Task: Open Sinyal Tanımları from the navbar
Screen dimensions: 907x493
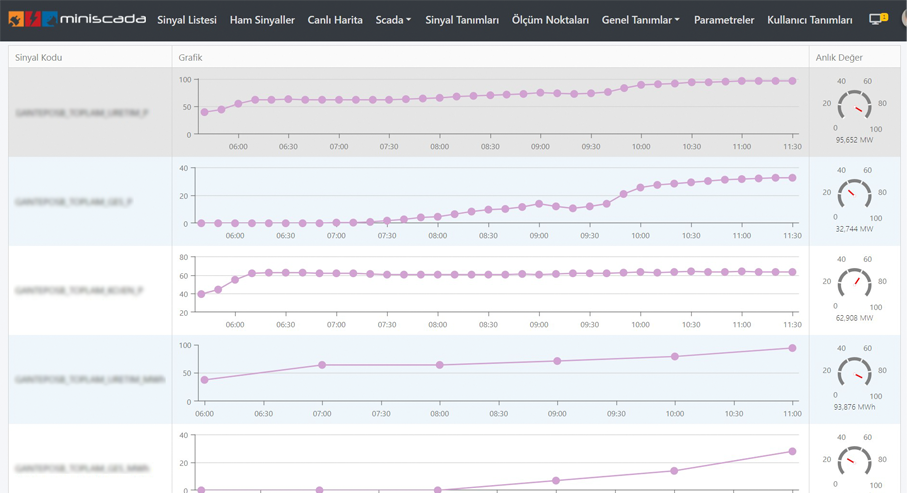Action: (462, 20)
